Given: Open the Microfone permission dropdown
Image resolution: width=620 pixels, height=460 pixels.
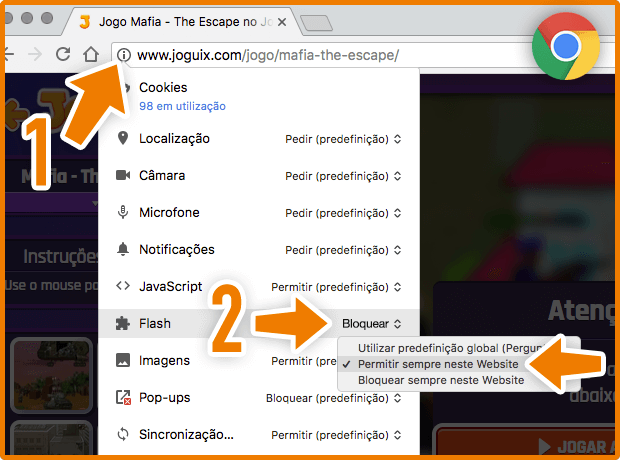Looking at the screenshot, I should pos(343,213).
